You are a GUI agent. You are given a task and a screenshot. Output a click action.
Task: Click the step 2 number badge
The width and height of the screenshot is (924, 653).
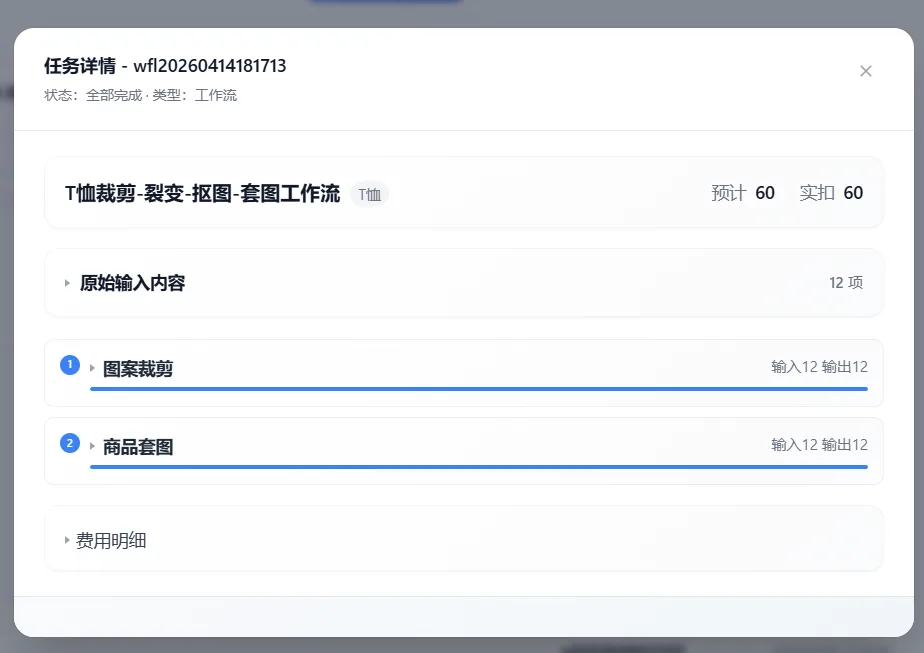pyautogui.click(x=69, y=443)
